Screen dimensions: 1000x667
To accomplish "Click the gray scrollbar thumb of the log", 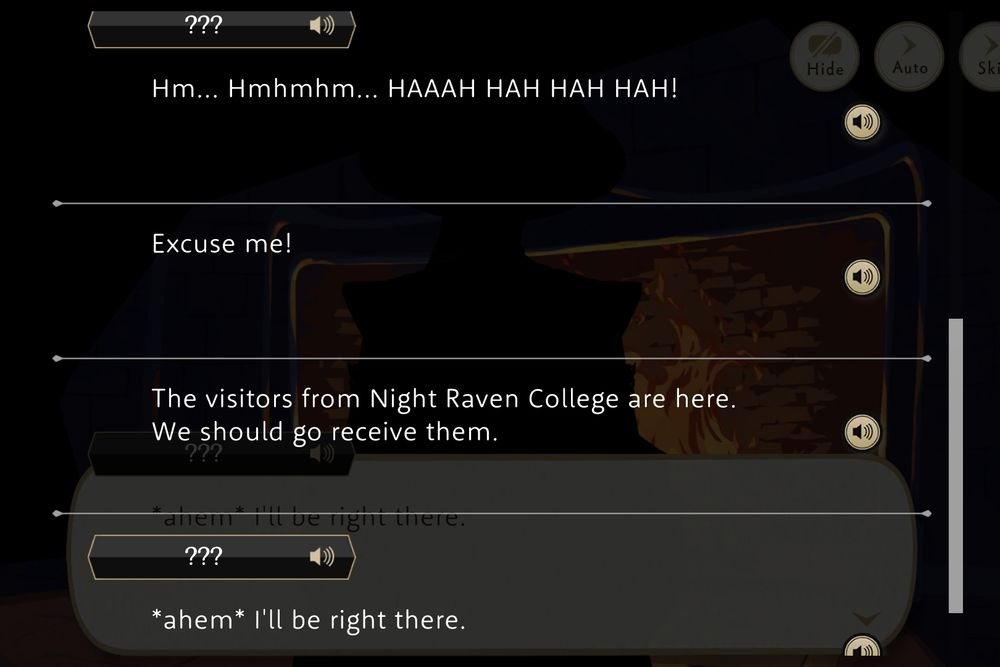I will coord(955,465).
